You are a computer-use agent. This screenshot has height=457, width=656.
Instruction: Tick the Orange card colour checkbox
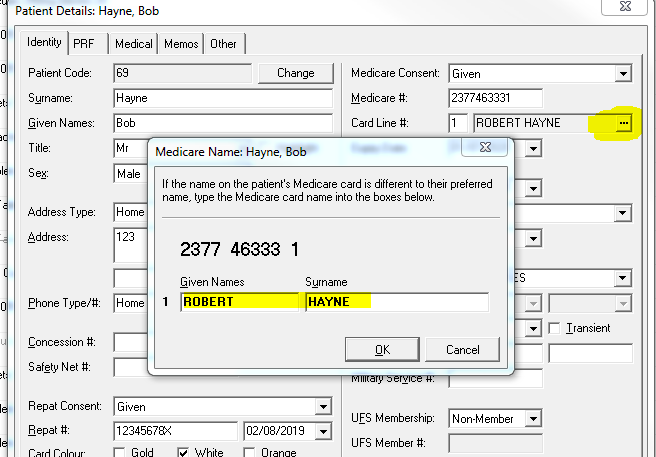(250, 452)
